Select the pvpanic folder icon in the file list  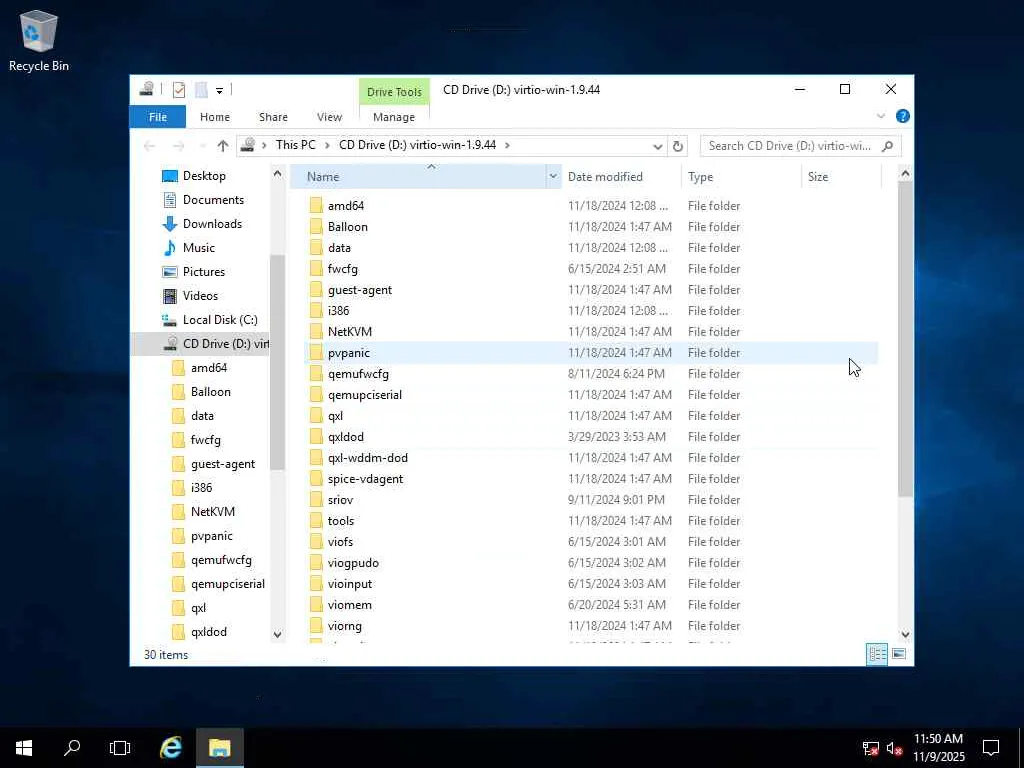coord(316,353)
